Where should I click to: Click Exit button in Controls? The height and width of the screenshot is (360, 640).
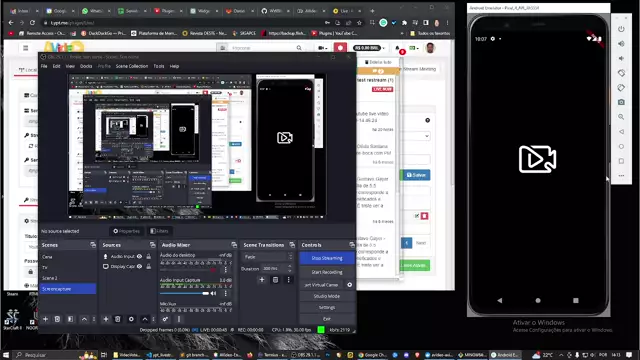pos(327,318)
